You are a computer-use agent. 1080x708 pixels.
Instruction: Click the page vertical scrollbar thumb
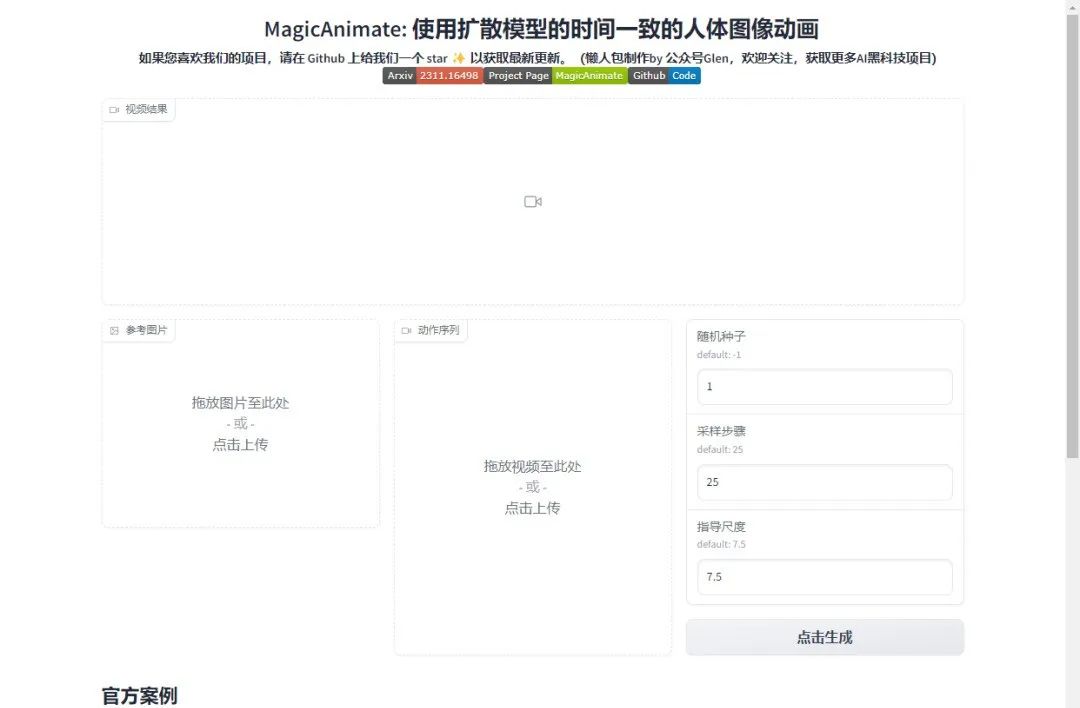(1072, 234)
